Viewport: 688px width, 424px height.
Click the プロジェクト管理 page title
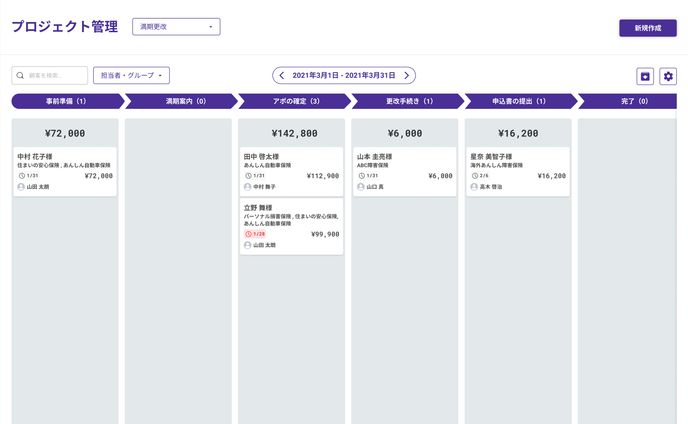click(x=65, y=26)
